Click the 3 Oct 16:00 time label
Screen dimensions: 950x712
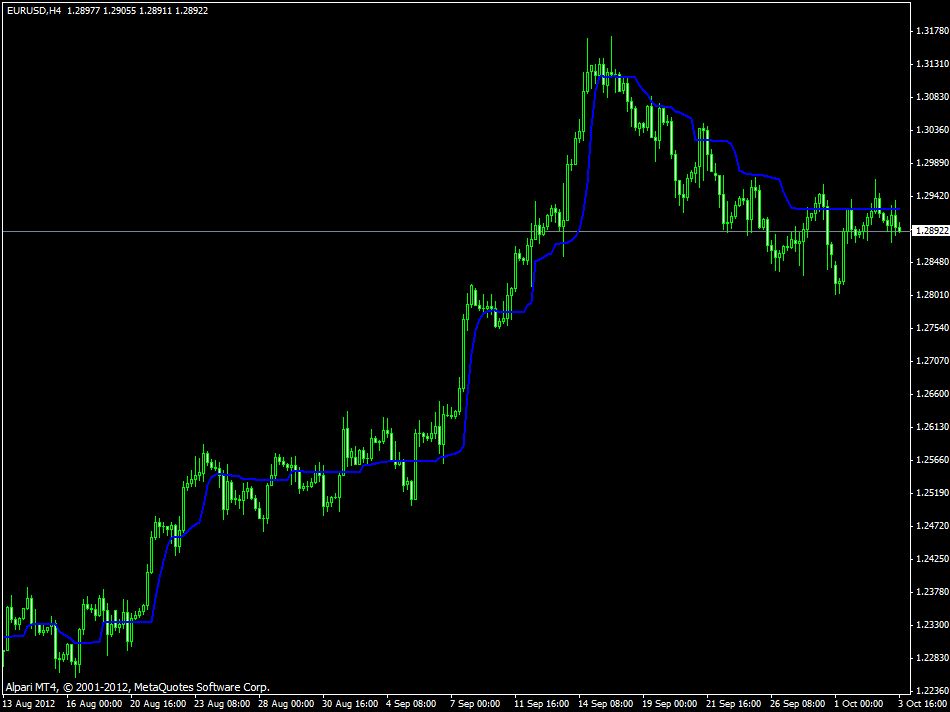[923, 705]
